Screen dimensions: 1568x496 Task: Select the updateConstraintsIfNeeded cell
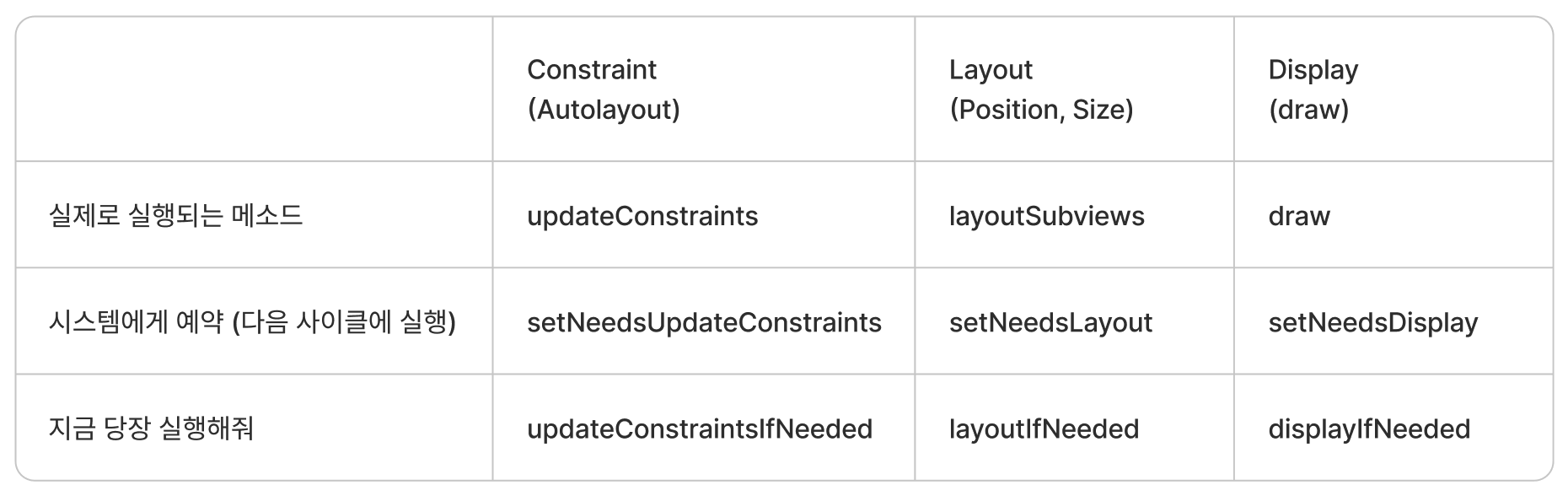pos(700,429)
